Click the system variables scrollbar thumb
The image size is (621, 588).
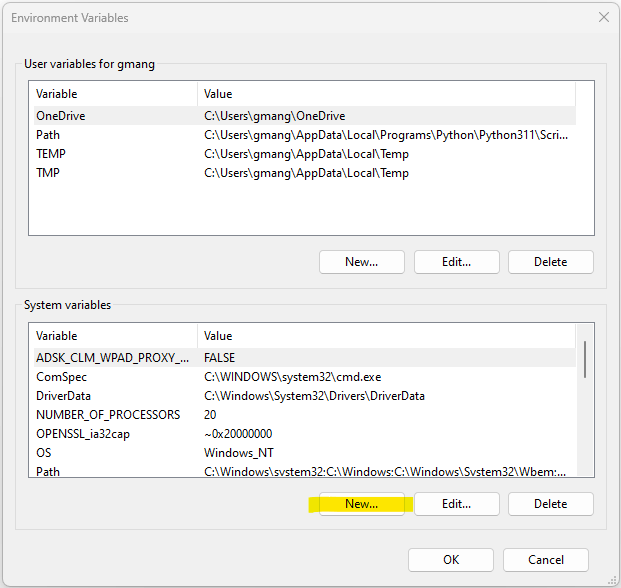point(585,359)
